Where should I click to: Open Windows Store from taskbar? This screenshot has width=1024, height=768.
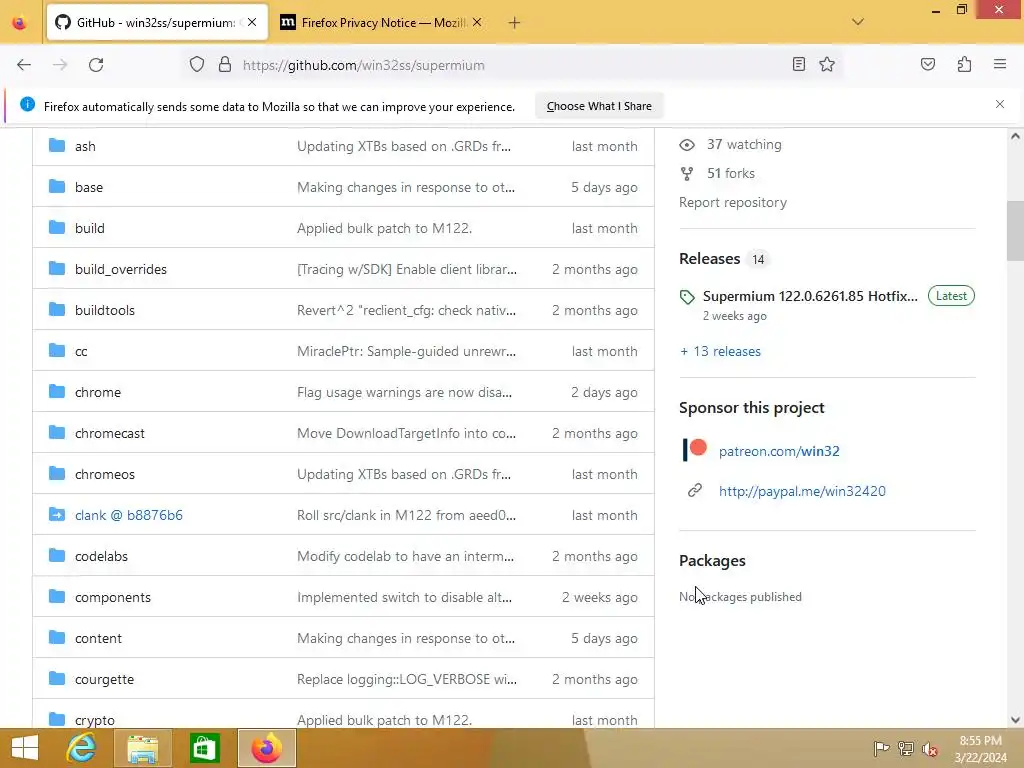pos(204,748)
